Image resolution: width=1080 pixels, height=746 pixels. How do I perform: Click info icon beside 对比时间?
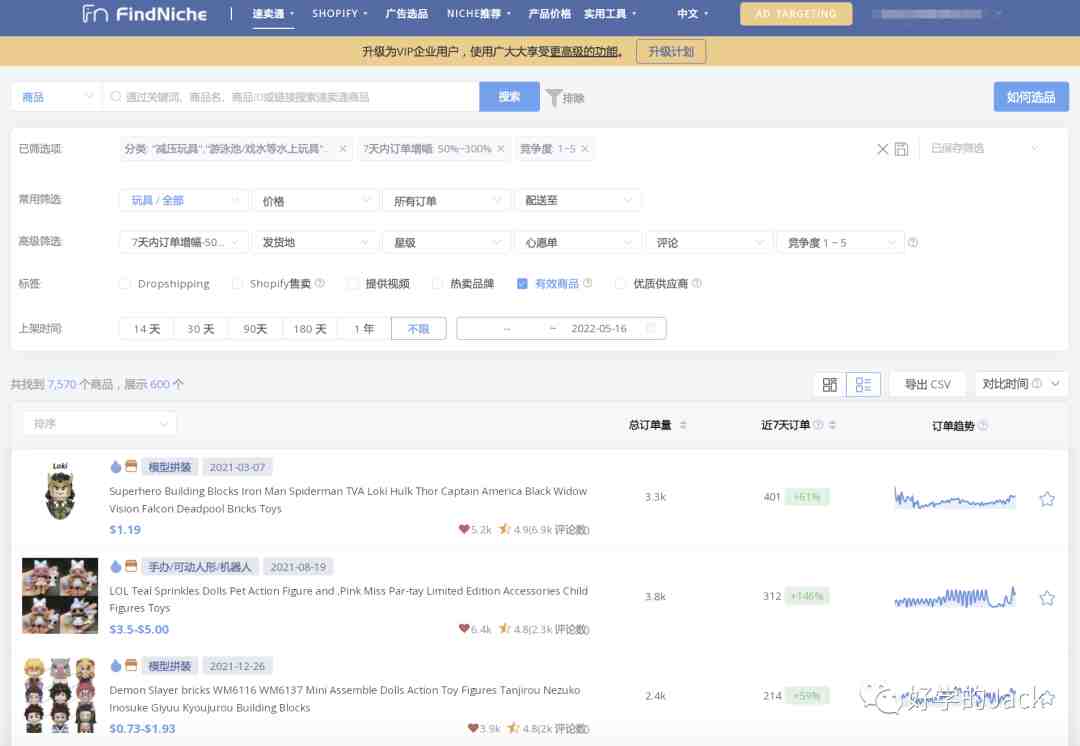pos(1037,384)
